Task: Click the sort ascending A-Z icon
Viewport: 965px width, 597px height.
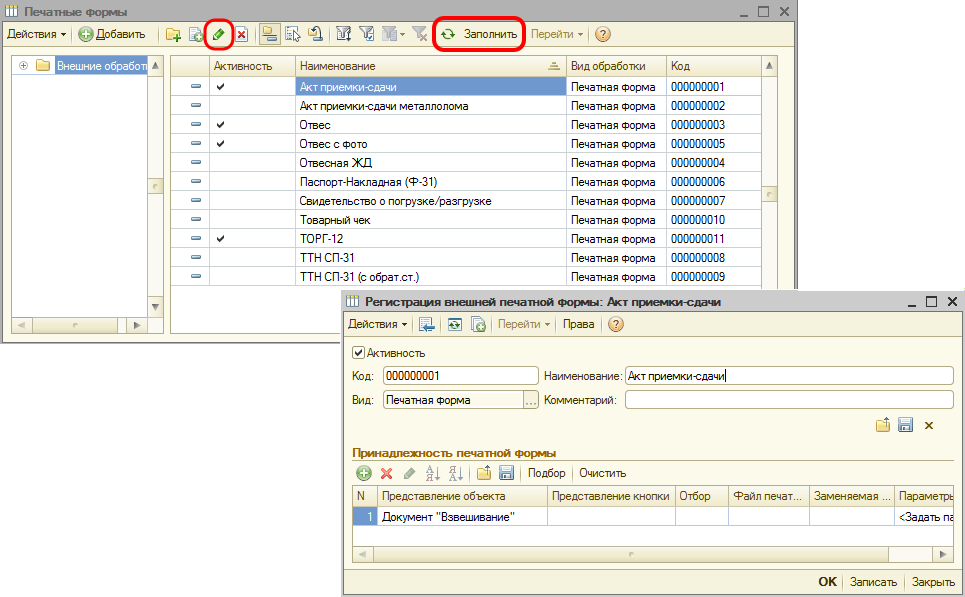Action: (433, 473)
